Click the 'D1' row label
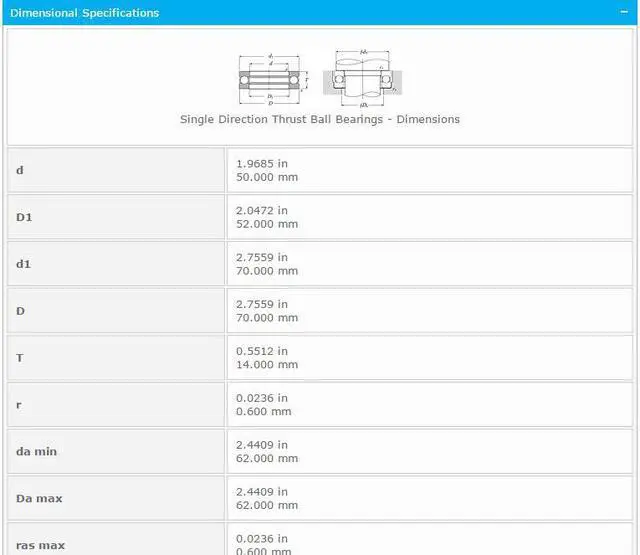Screen dimensions: 640x555 [24, 217]
